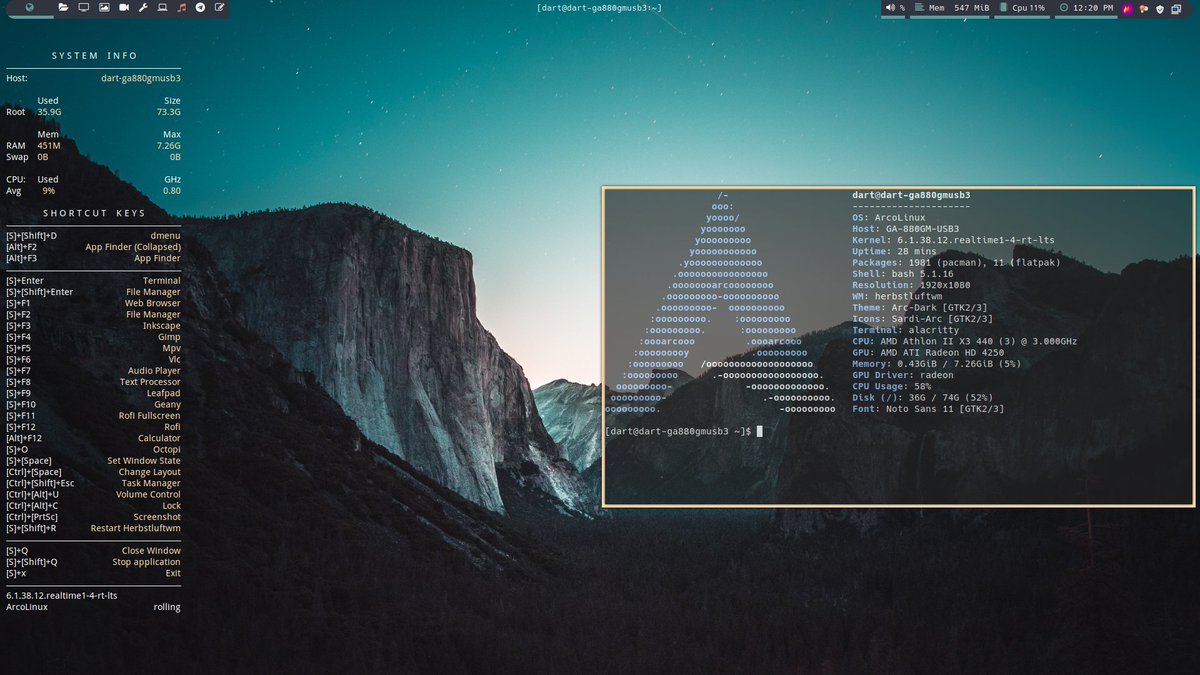The height and width of the screenshot is (675, 1200).
Task: Open the video camera icon in panel
Action: click(x=124, y=8)
